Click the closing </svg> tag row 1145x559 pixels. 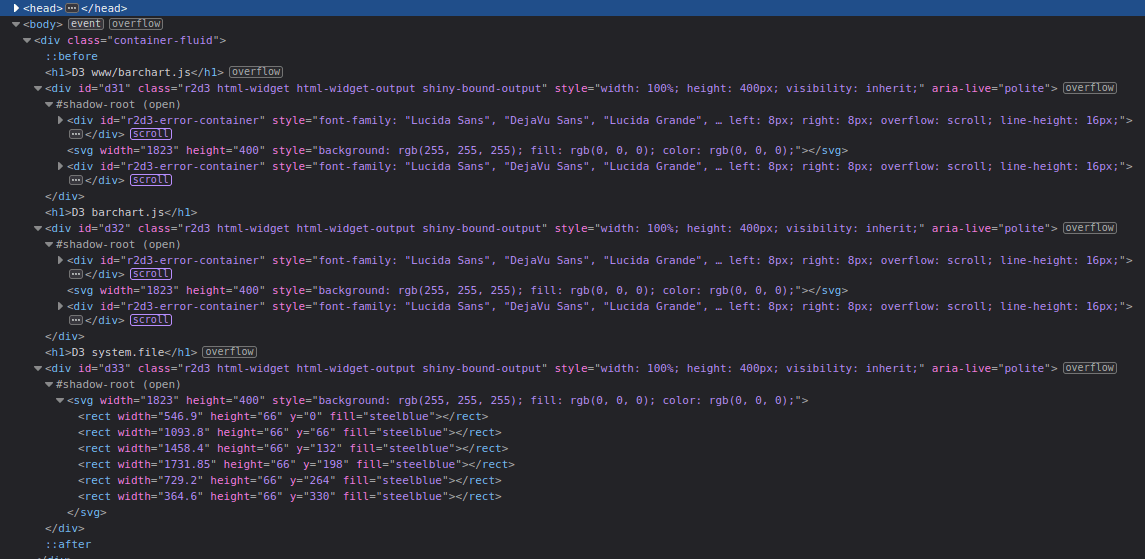(x=87, y=512)
